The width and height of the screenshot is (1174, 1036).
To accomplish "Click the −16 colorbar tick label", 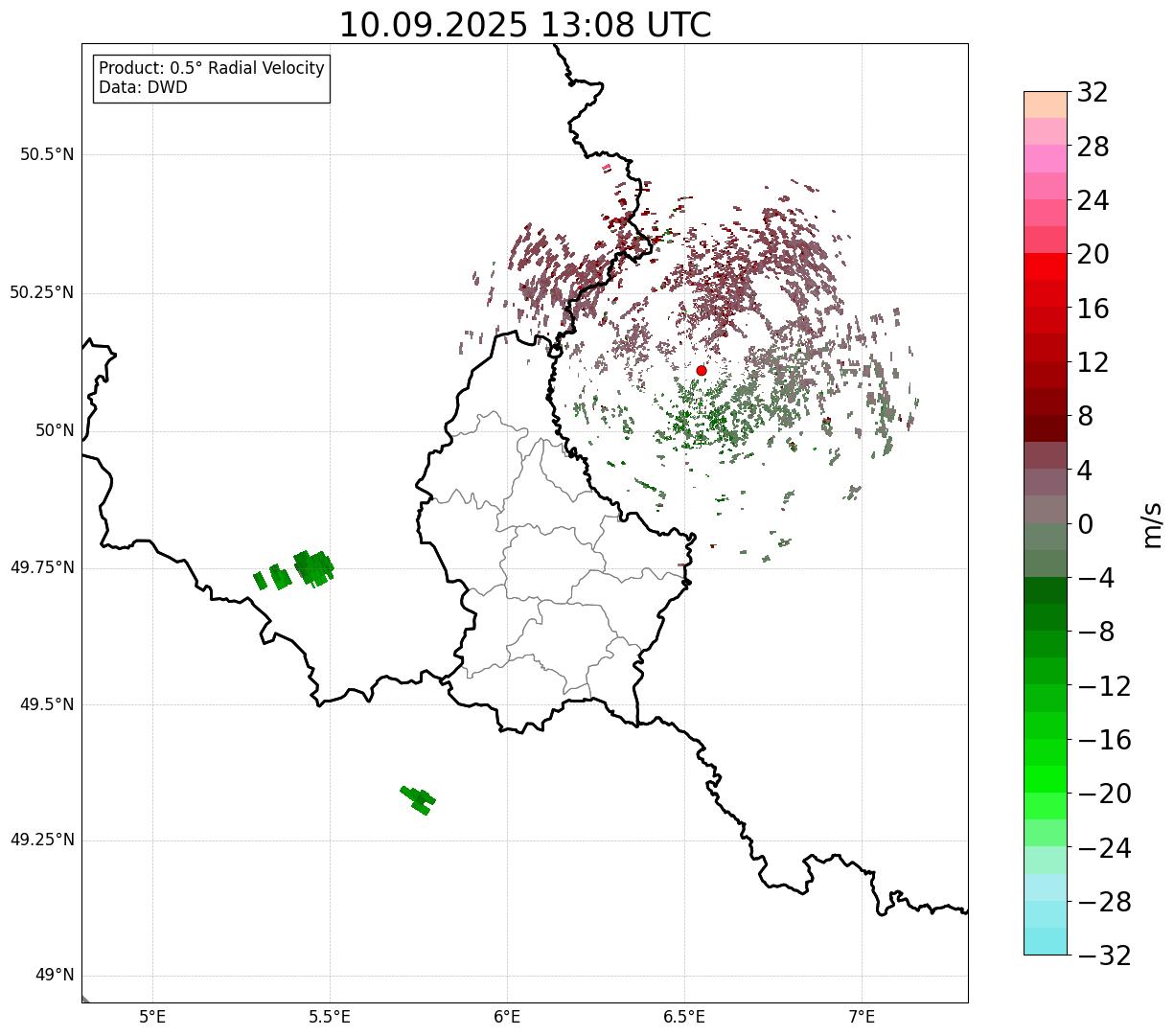I will [x=1104, y=740].
